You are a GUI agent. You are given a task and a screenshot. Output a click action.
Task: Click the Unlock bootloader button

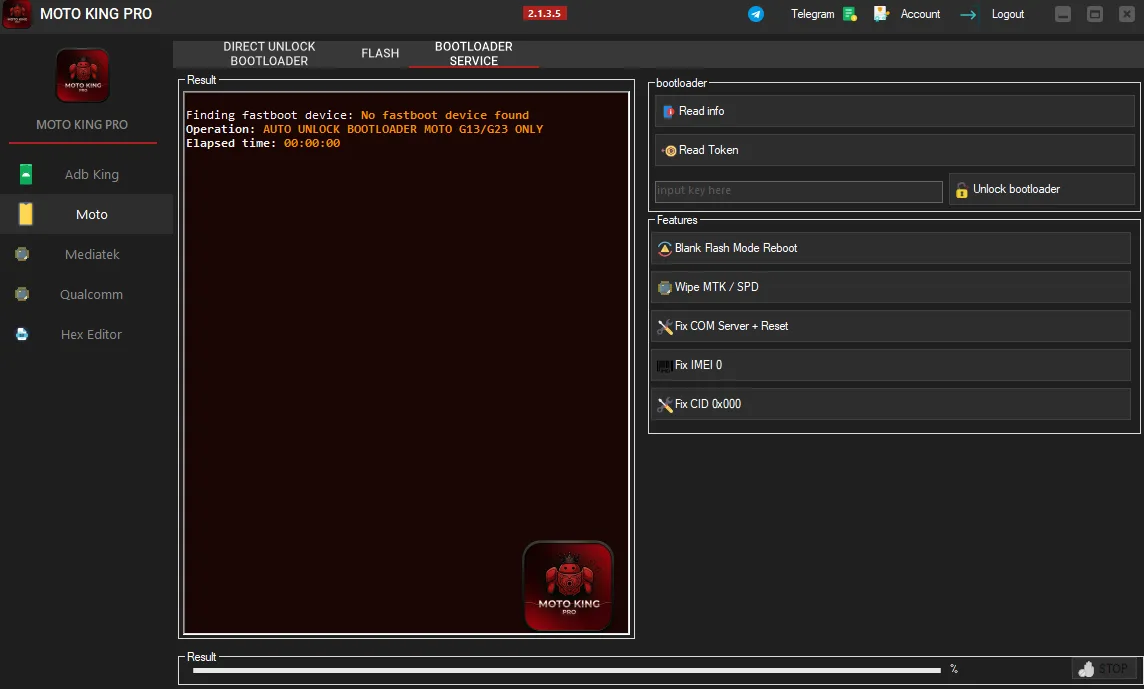1042,189
